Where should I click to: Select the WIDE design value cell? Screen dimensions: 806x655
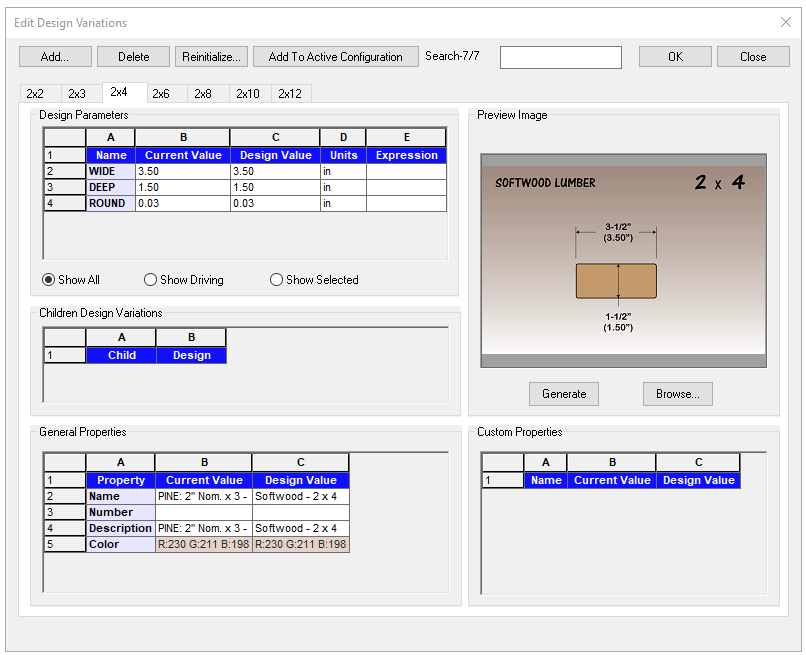coord(274,172)
